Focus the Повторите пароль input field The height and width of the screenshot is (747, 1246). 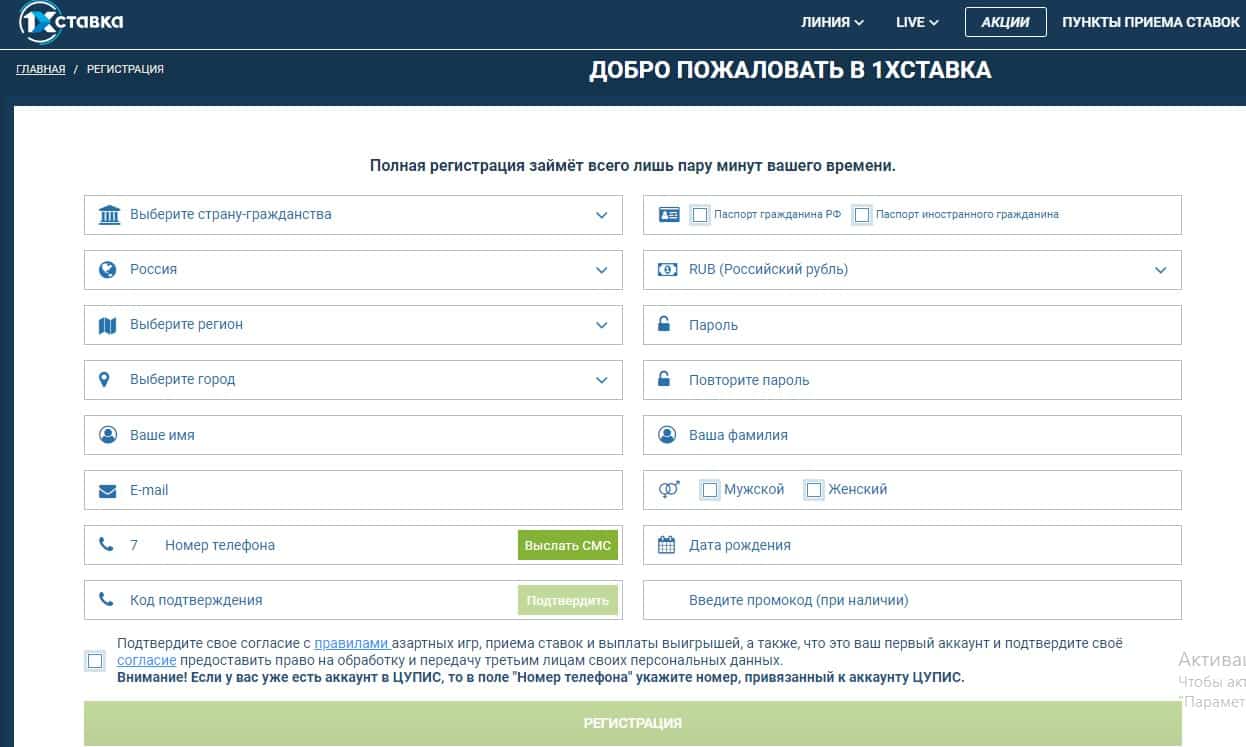click(912, 380)
